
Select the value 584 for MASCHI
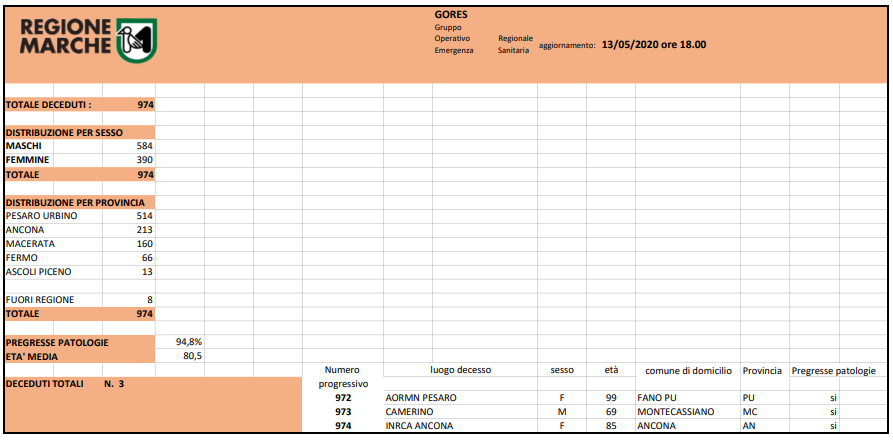(145, 146)
